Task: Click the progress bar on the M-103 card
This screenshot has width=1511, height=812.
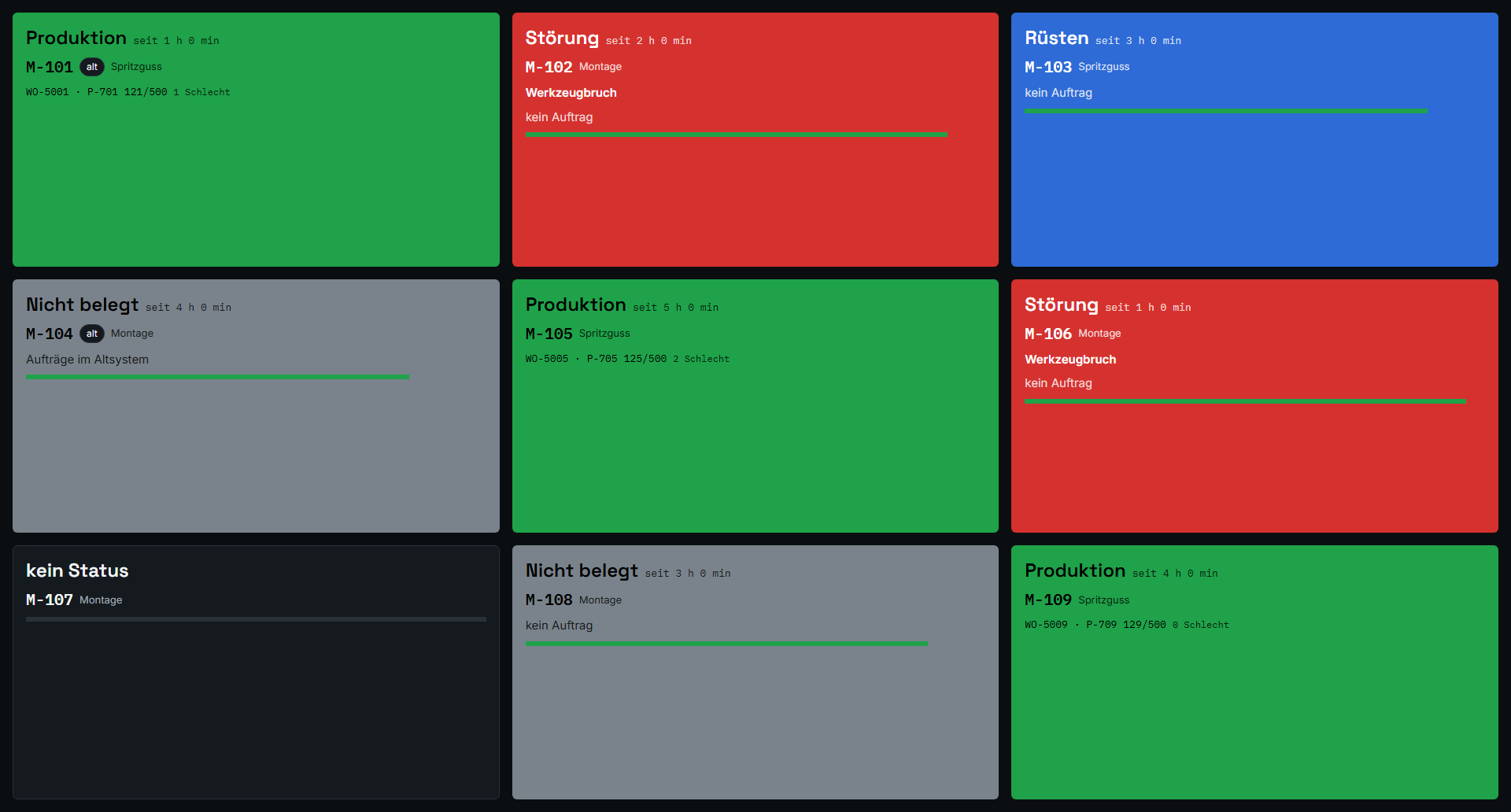Action: click(x=1225, y=111)
